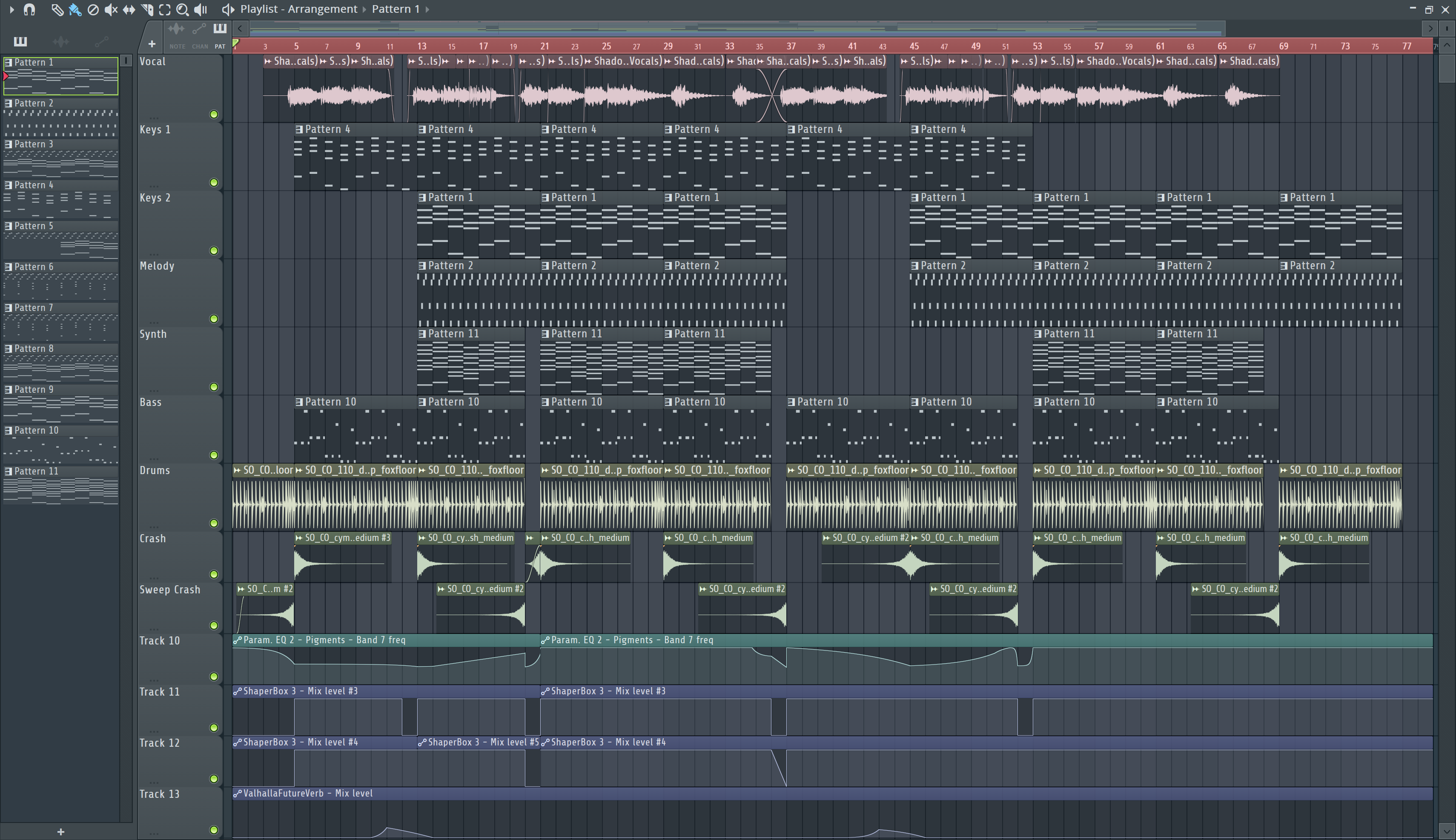Click the Vocal track name
The height and width of the screenshot is (840, 1456).
[152, 62]
